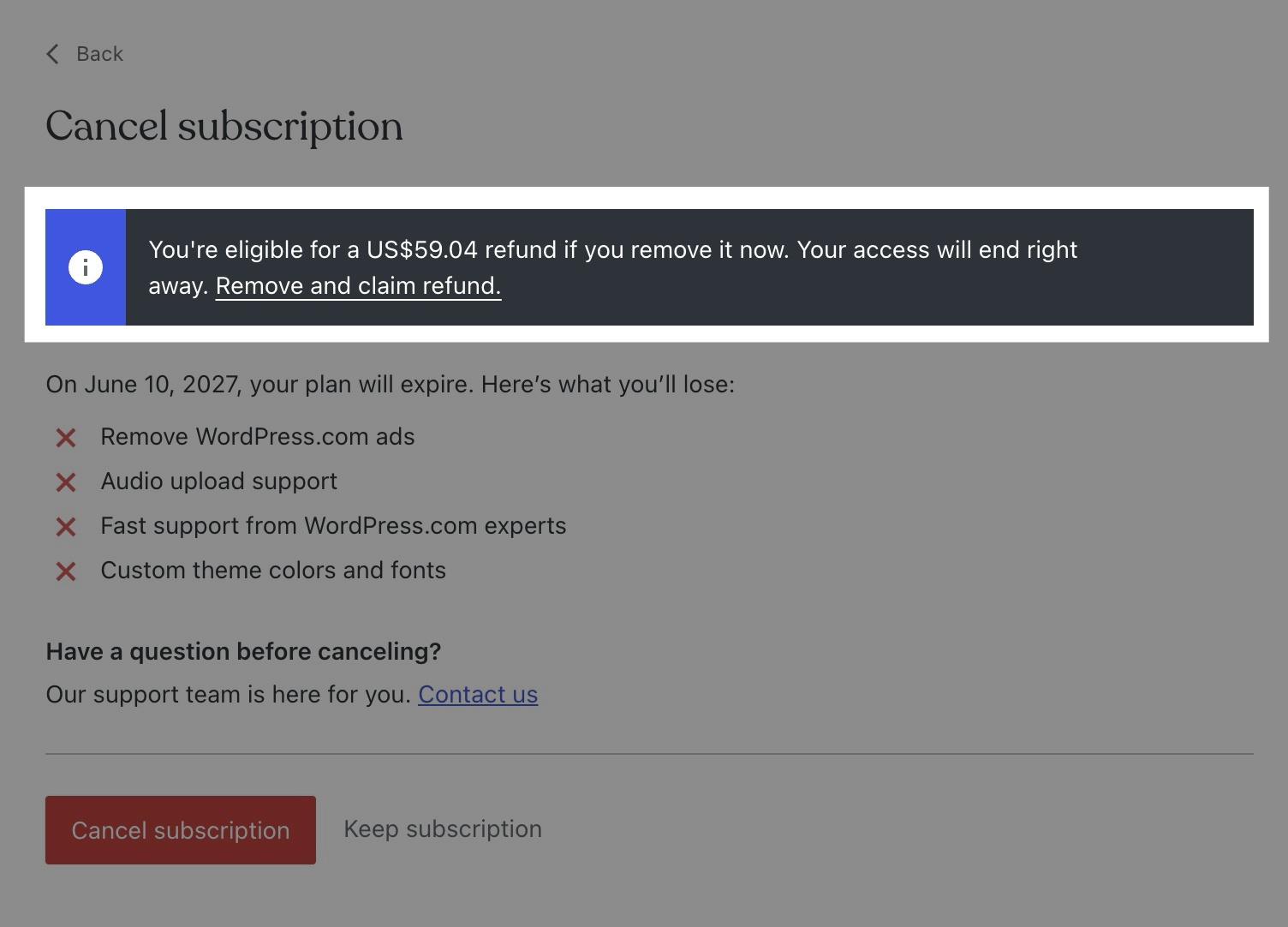Select 'Fast support from WordPress.com experts' text
This screenshot has height=927, width=1288.
point(333,526)
